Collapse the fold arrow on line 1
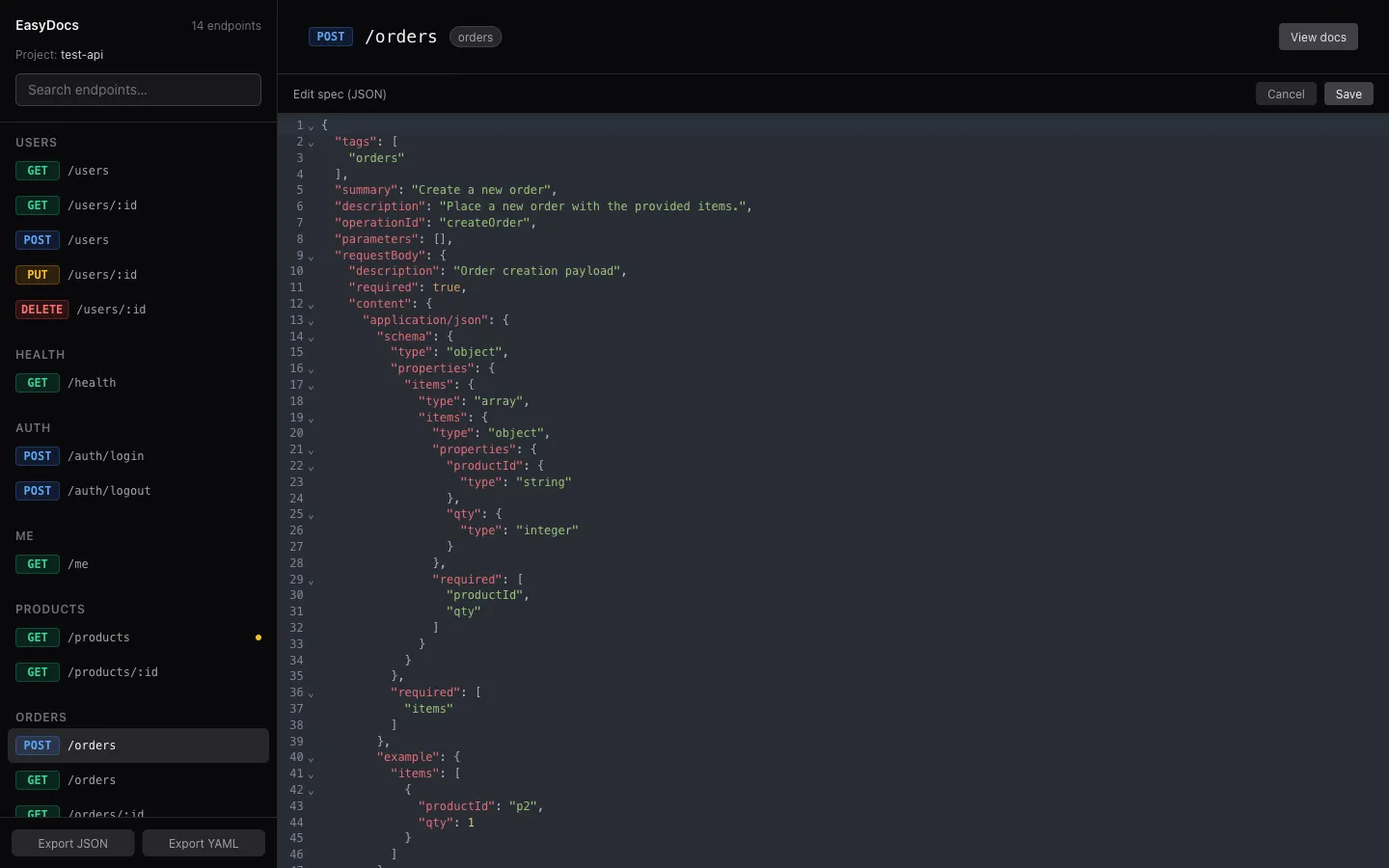This screenshot has width=1389, height=868. point(311,126)
